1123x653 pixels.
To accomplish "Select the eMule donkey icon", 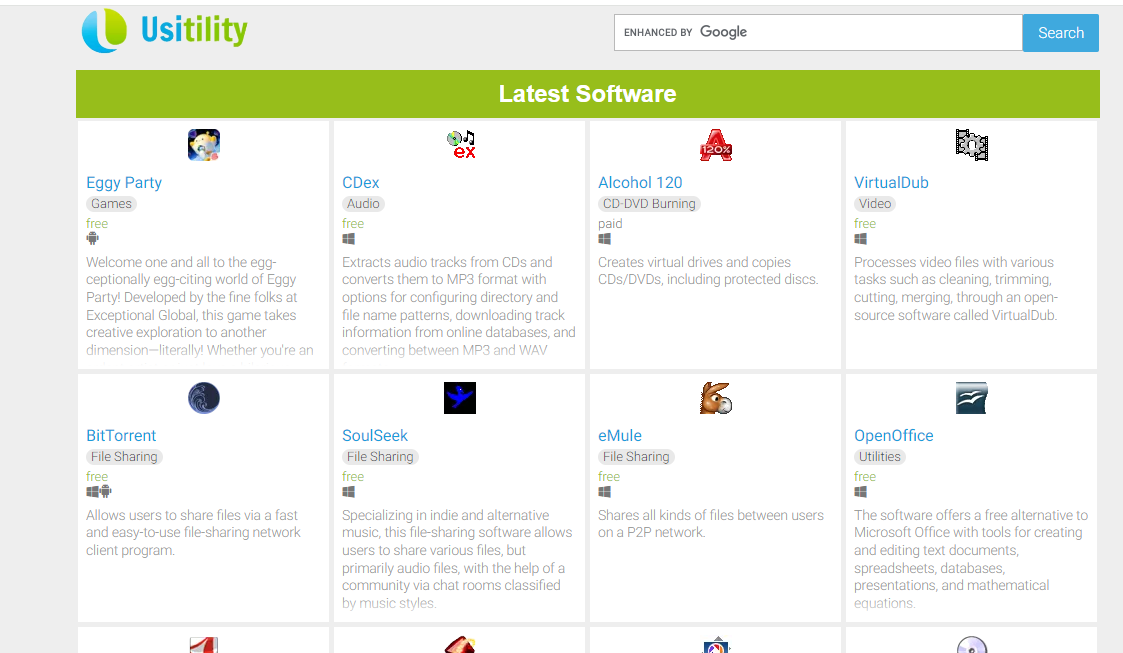I will (716, 398).
